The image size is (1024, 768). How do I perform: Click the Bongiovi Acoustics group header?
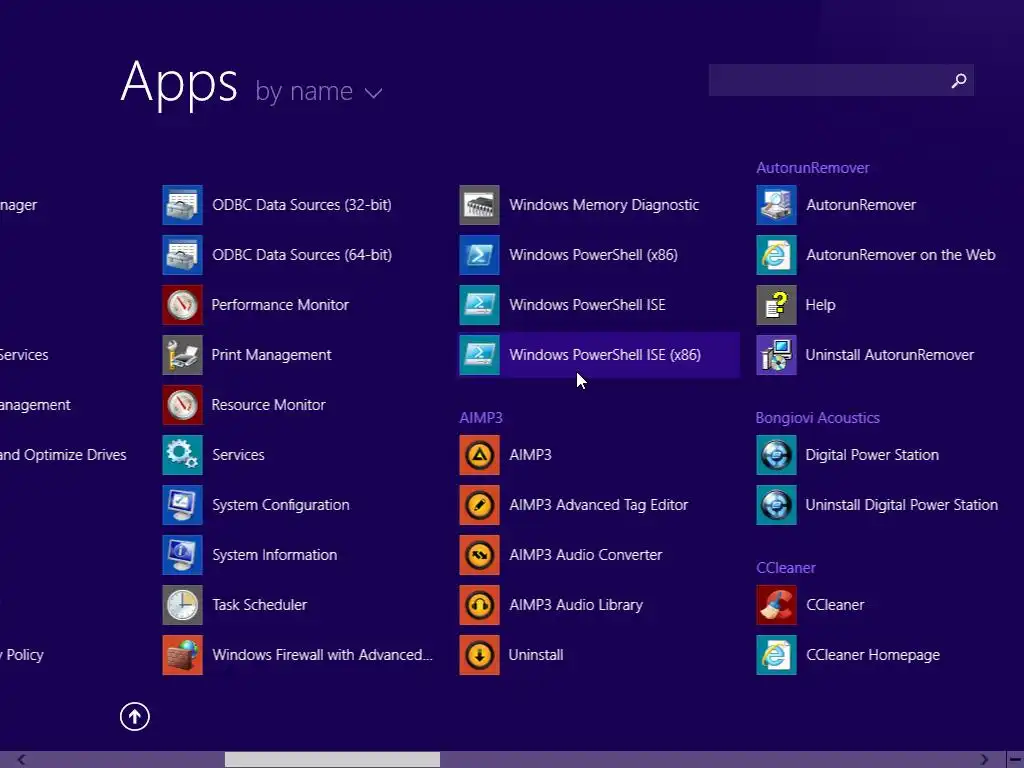pos(818,418)
